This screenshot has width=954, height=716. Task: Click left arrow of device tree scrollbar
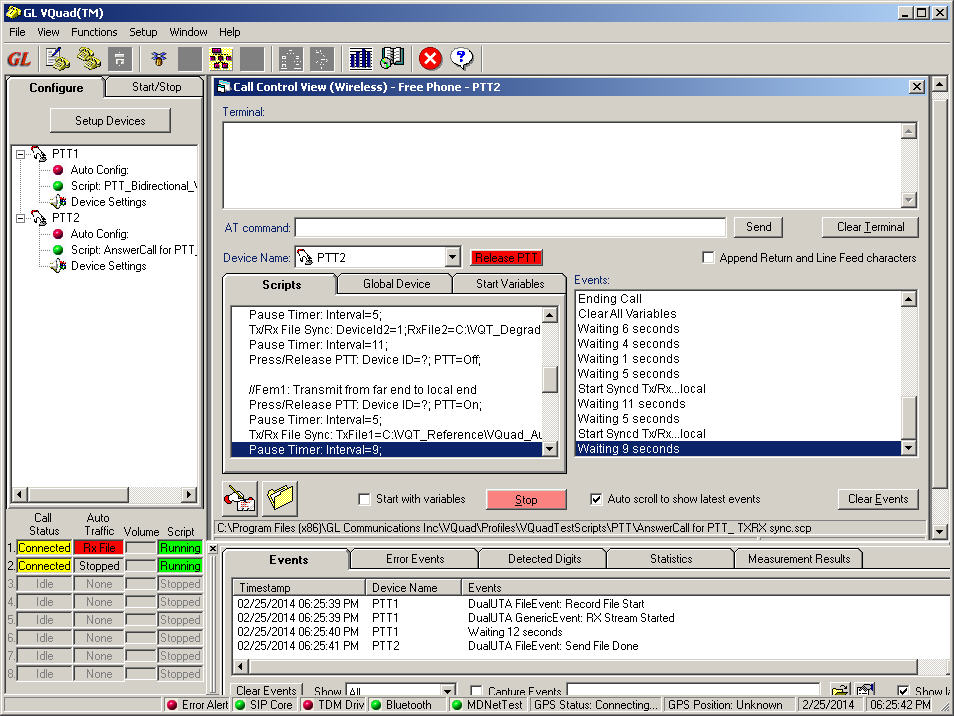19,494
